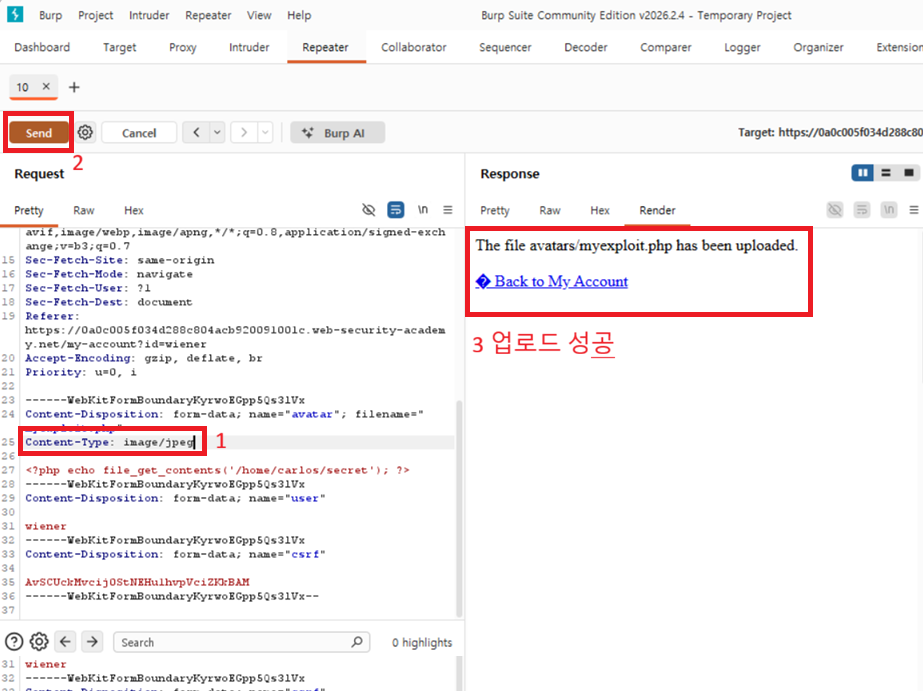The height and width of the screenshot is (691, 923).
Task: Switch to the Proxy tab
Action: pos(182,47)
